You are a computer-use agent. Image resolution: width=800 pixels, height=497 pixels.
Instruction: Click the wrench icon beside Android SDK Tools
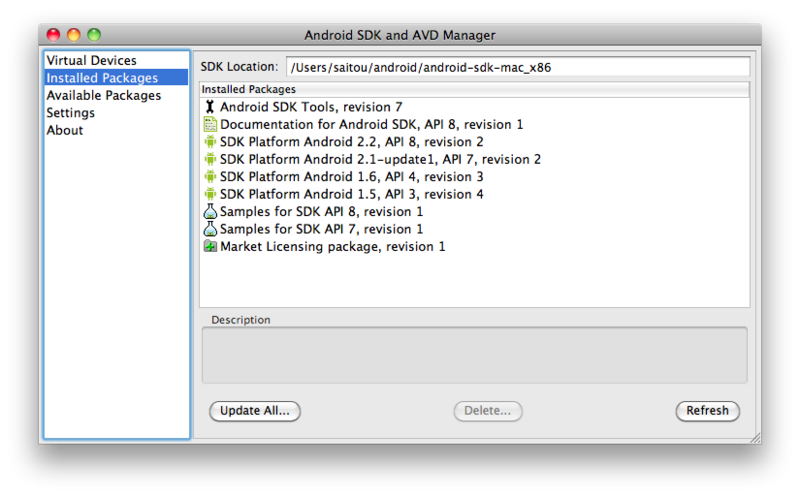coord(210,107)
